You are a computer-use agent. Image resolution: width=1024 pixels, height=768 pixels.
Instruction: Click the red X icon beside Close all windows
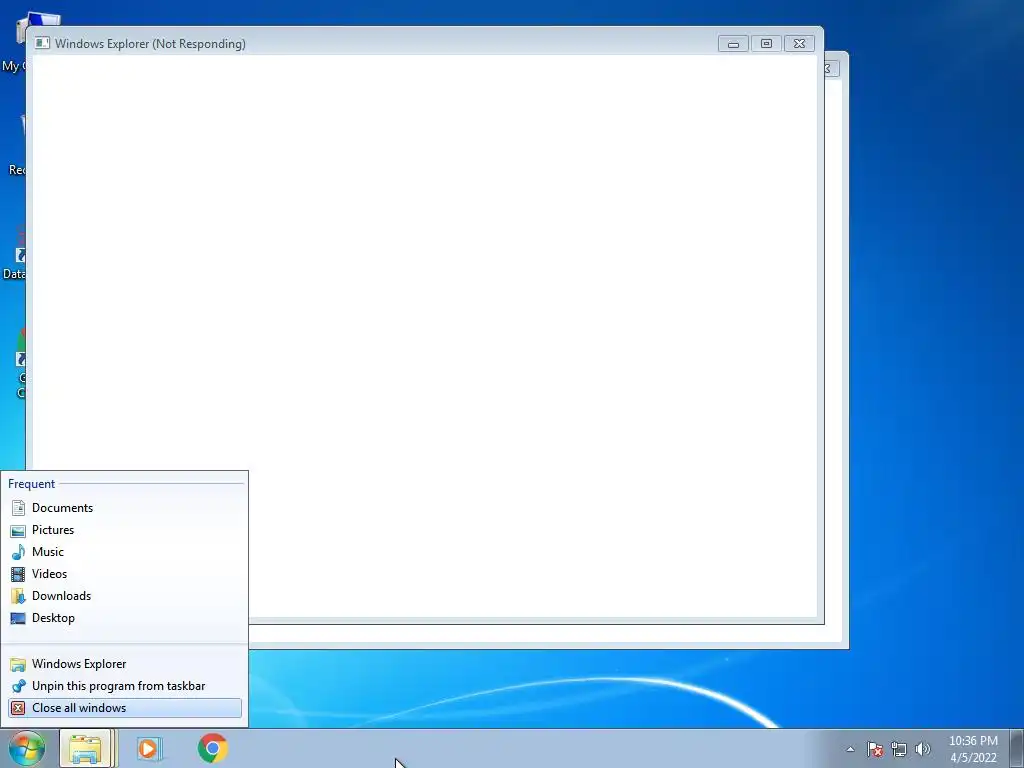point(18,708)
